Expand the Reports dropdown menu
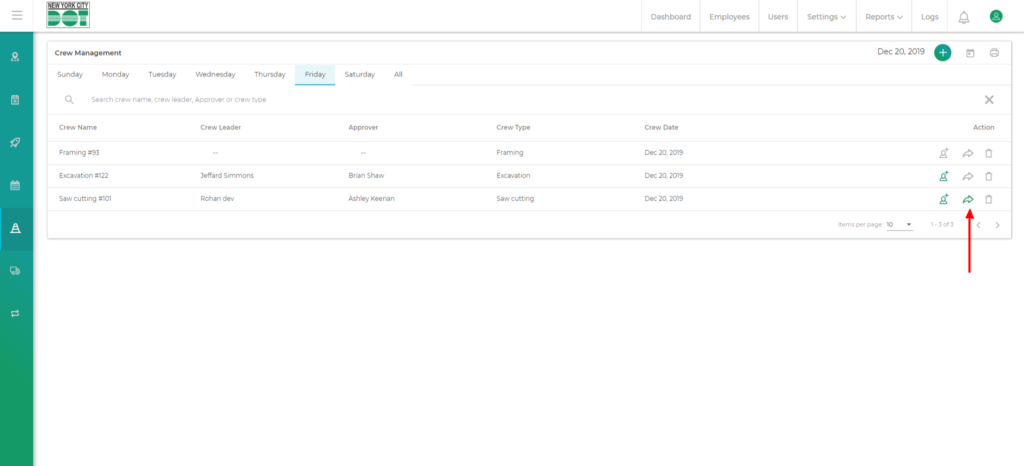The height and width of the screenshot is (466, 1024). point(883,17)
